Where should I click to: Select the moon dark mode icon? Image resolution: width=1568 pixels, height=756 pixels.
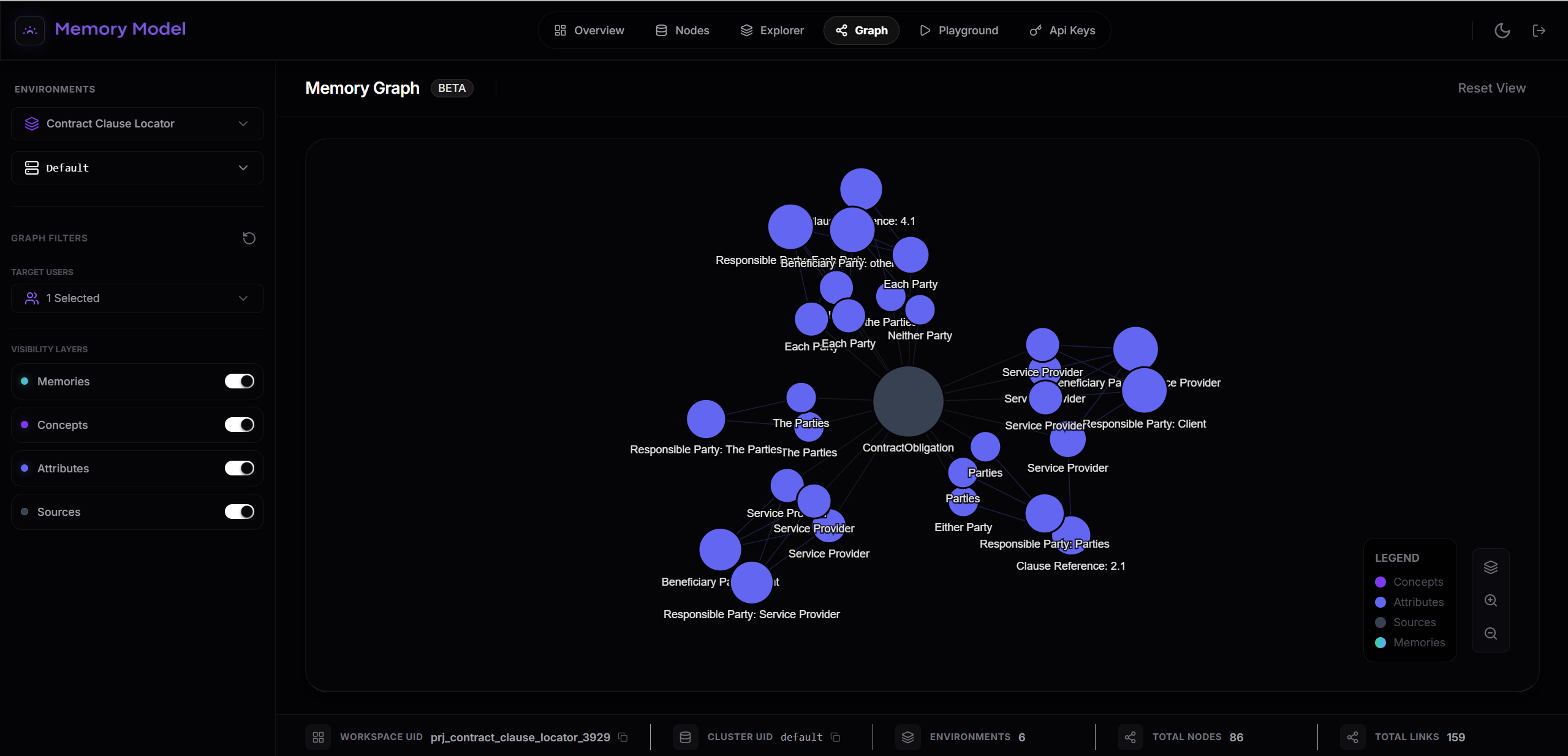tap(1502, 30)
